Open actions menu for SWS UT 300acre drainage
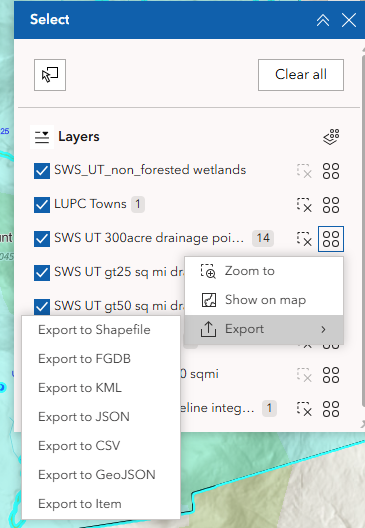The height and width of the screenshot is (528, 365). 331,239
